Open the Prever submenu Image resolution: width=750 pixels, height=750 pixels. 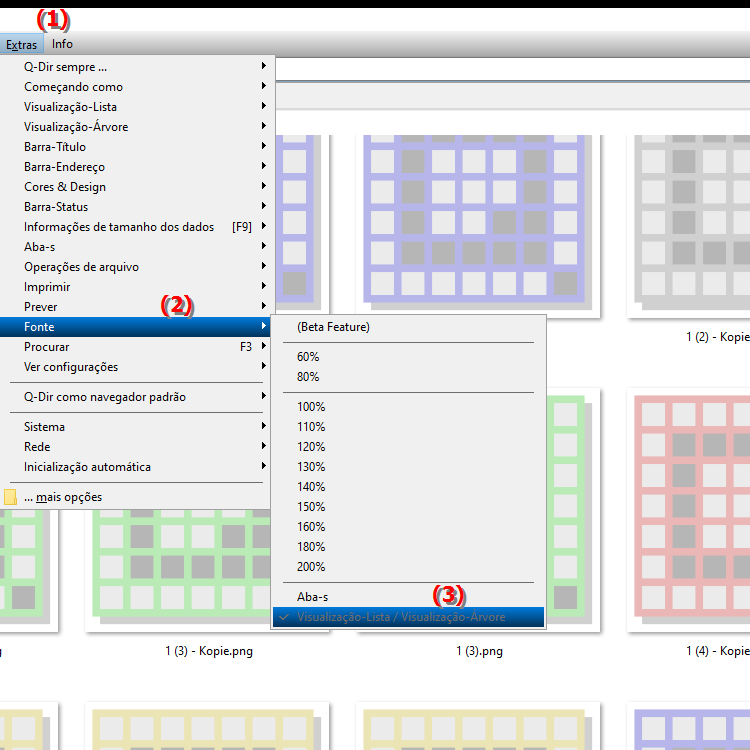137,307
